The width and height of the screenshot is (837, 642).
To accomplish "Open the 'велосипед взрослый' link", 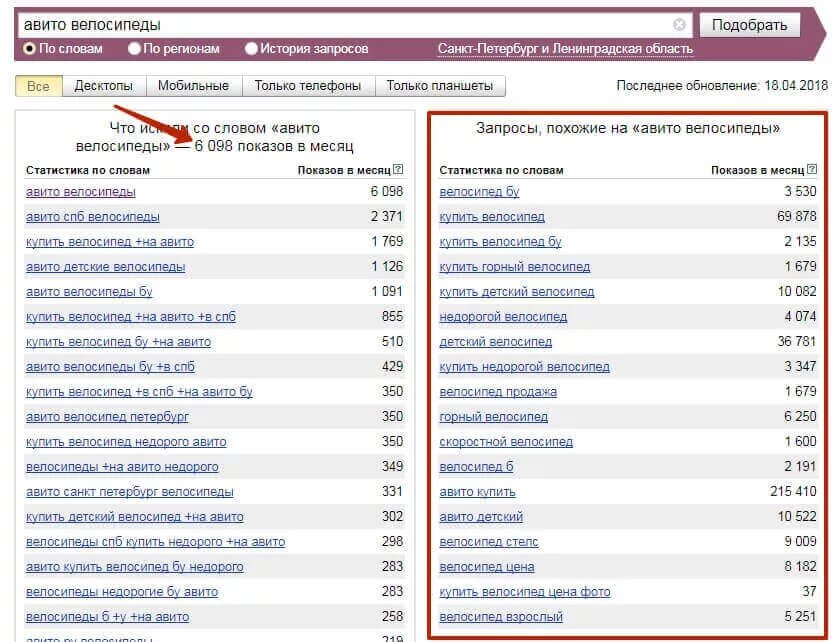I will (x=501, y=617).
